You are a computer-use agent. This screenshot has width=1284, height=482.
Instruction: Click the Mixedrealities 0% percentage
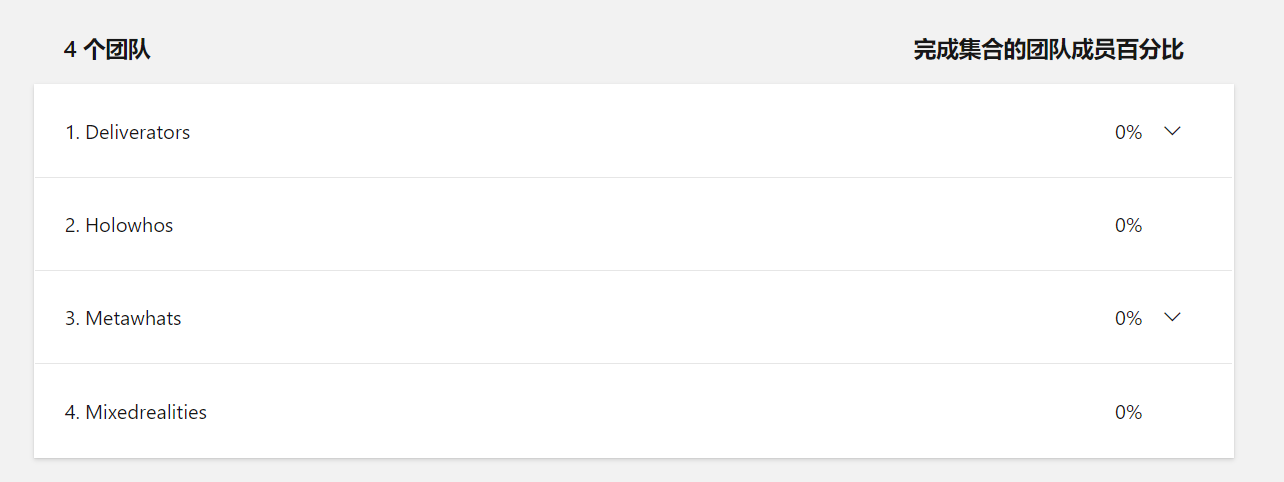pos(1128,412)
